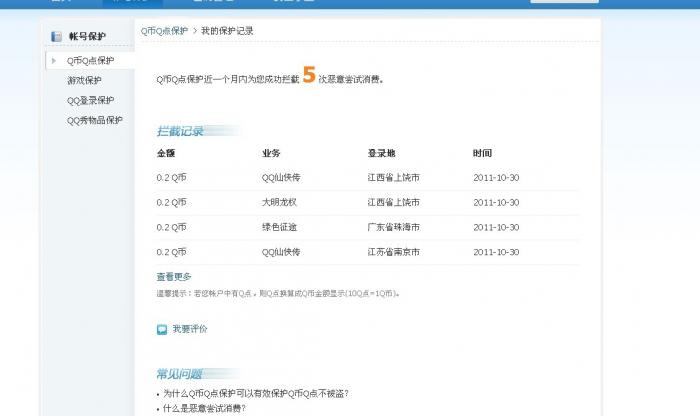Viewport: 700px width, 416px height.
Task: Click the 我要评价 comment icon
Action: (x=162, y=329)
